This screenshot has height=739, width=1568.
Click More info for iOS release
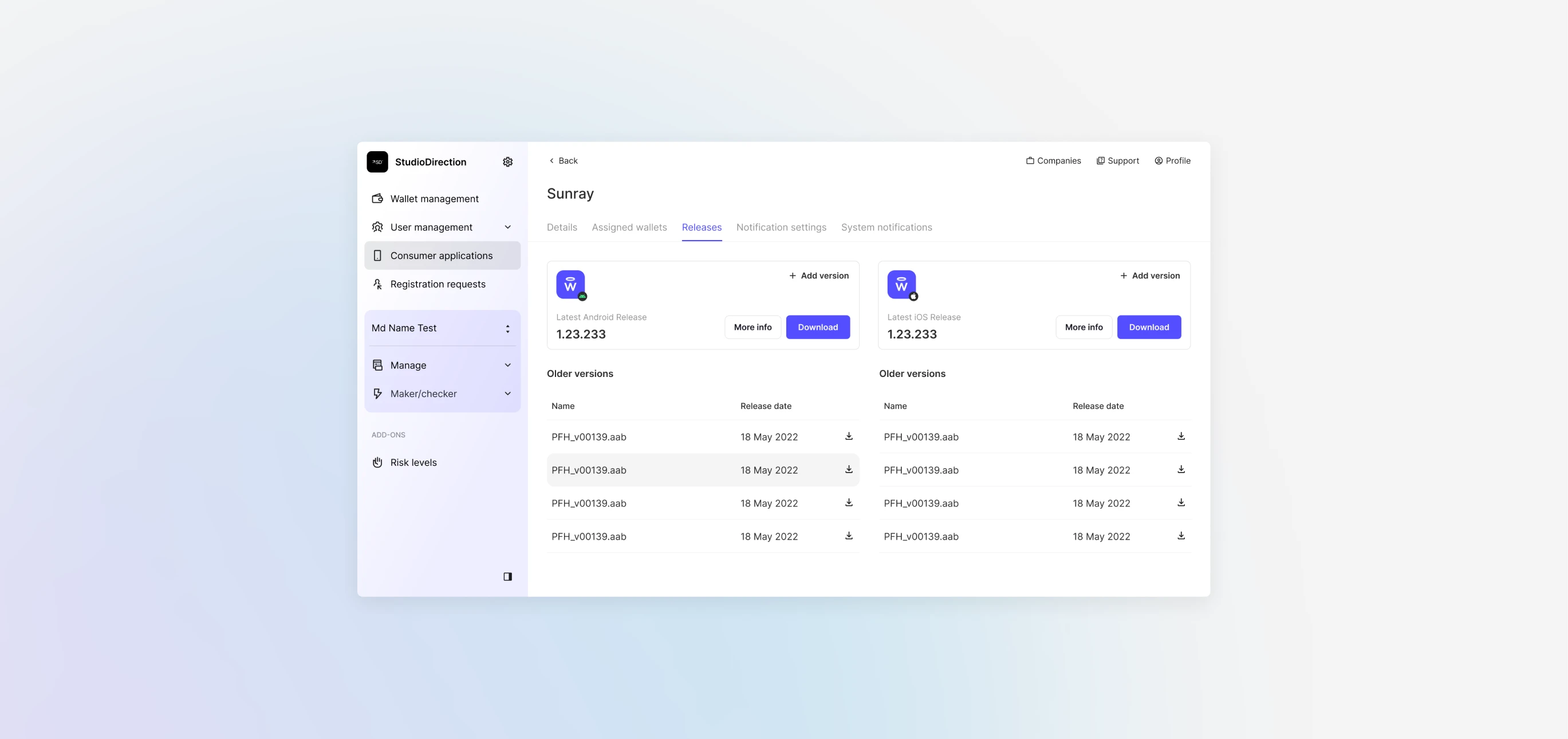[1084, 327]
